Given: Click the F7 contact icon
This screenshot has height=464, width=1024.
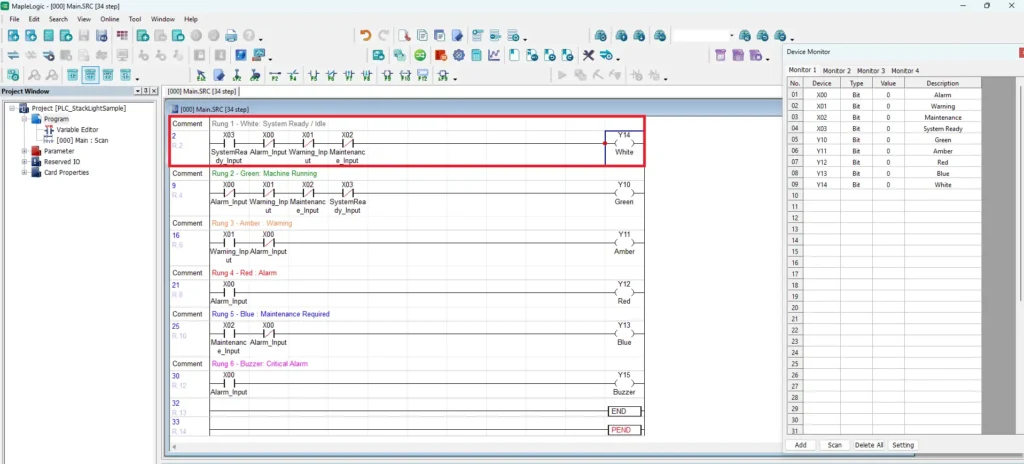Looking at the screenshot, I should pos(349,76).
